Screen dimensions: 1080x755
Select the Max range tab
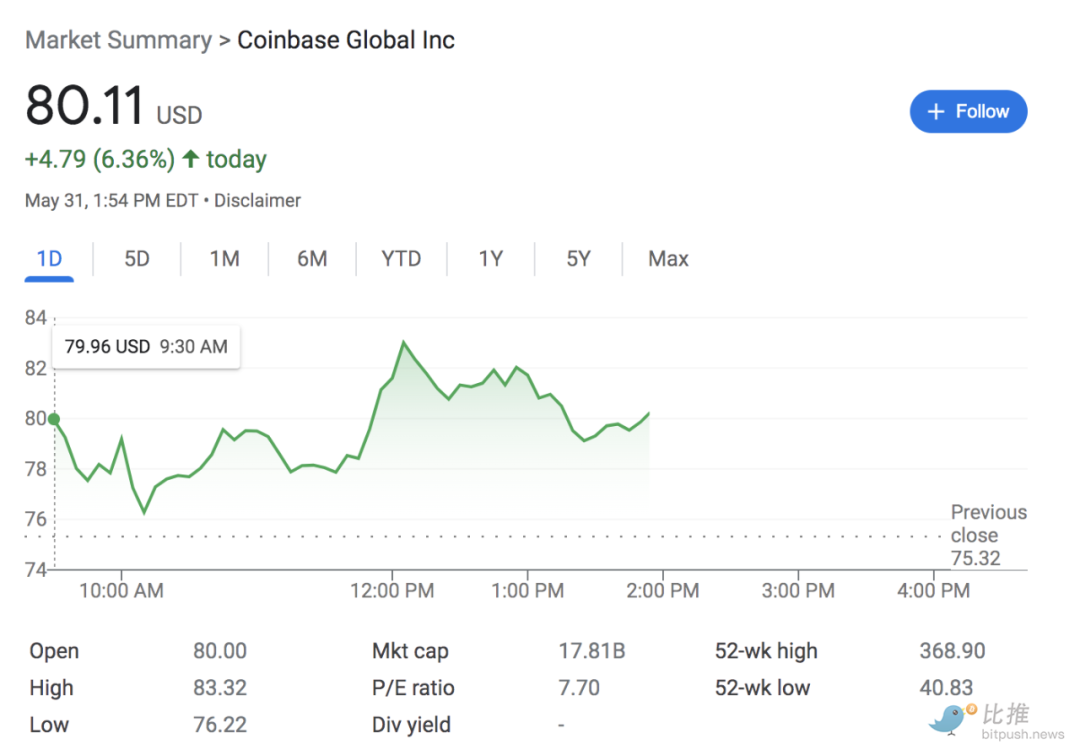tap(668, 259)
